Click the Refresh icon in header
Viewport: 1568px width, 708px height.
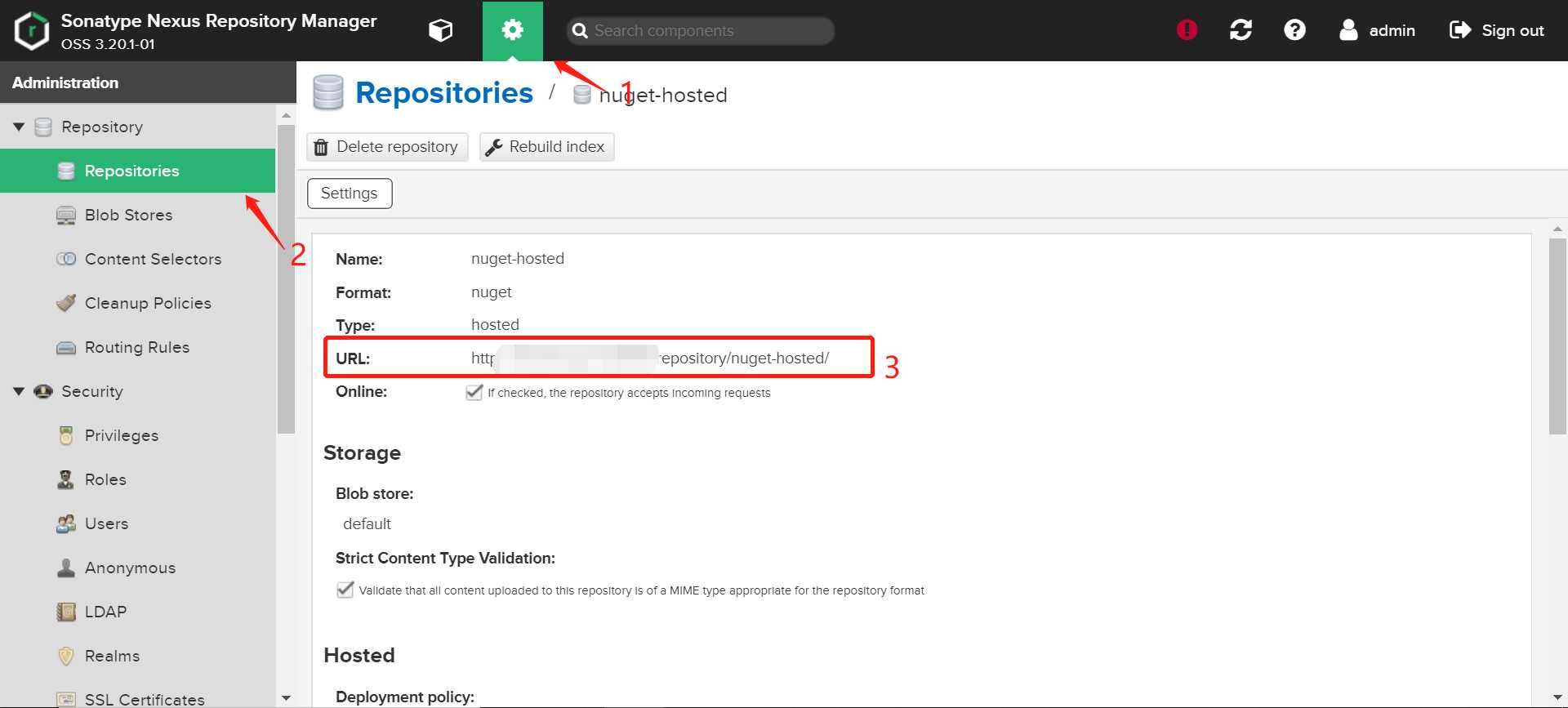click(x=1241, y=30)
